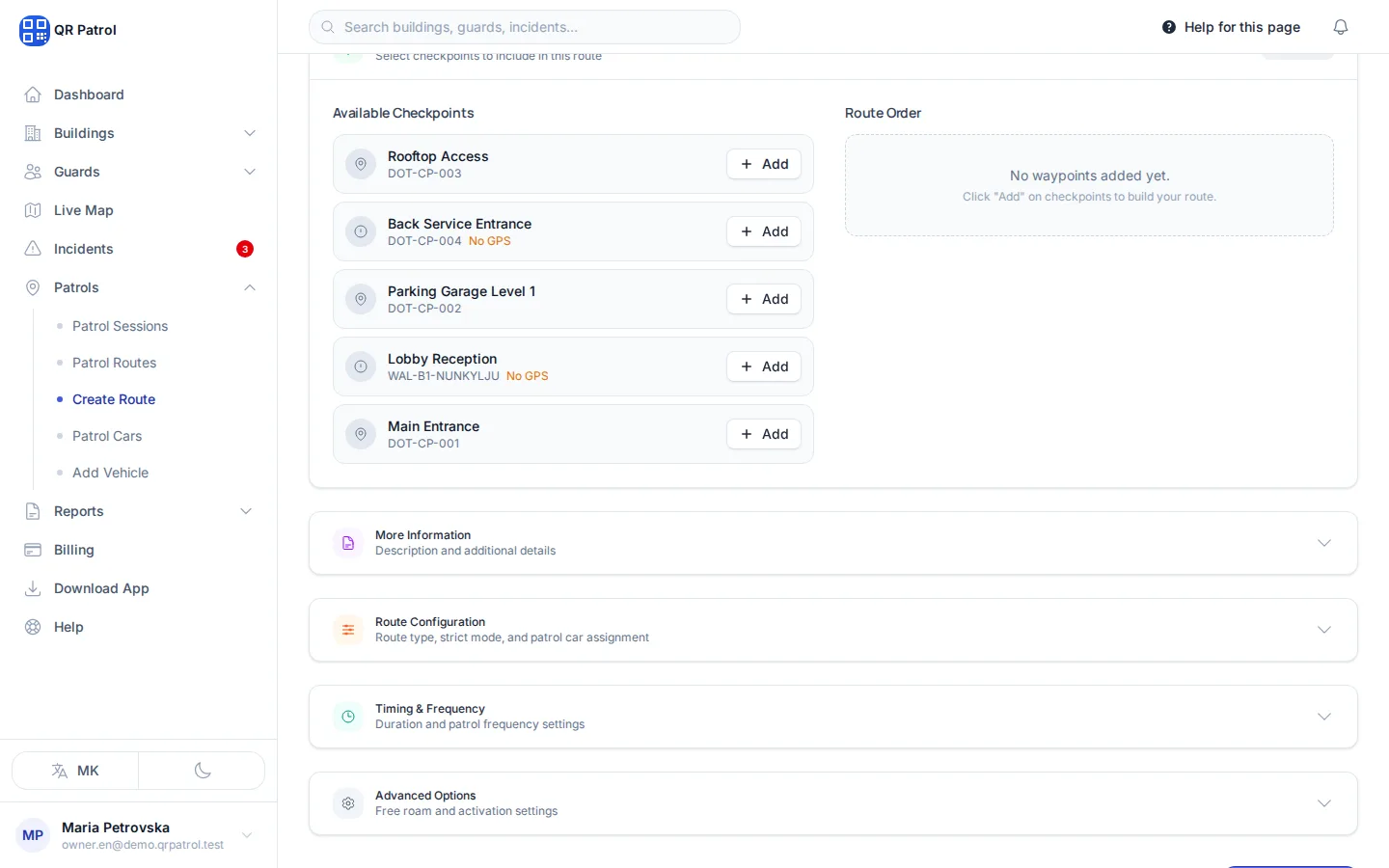Expand the Guards sidebar menu
Image resolution: width=1389 pixels, height=868 pixels.
pos(141,172)
